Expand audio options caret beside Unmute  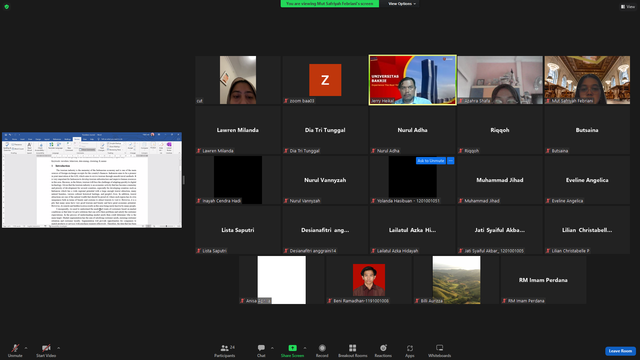point(26,348)
